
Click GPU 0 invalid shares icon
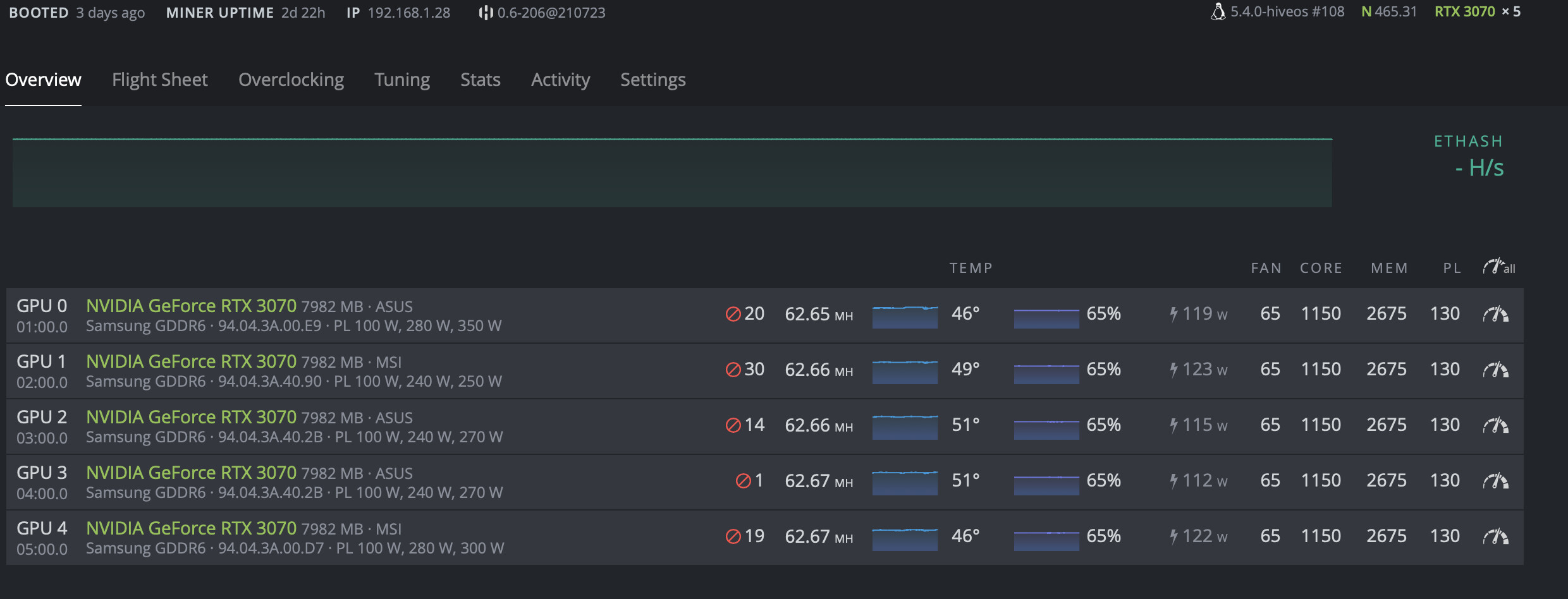click(733, 314)
